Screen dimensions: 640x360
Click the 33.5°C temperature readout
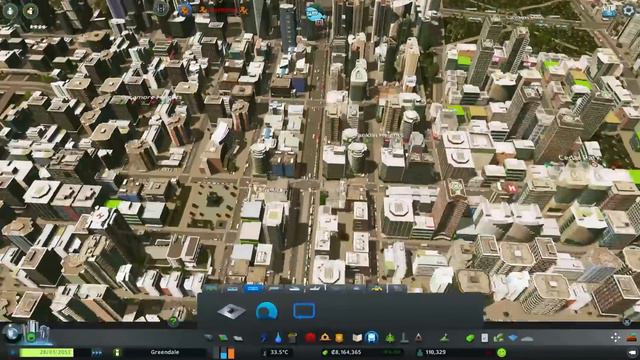(280, 352)
